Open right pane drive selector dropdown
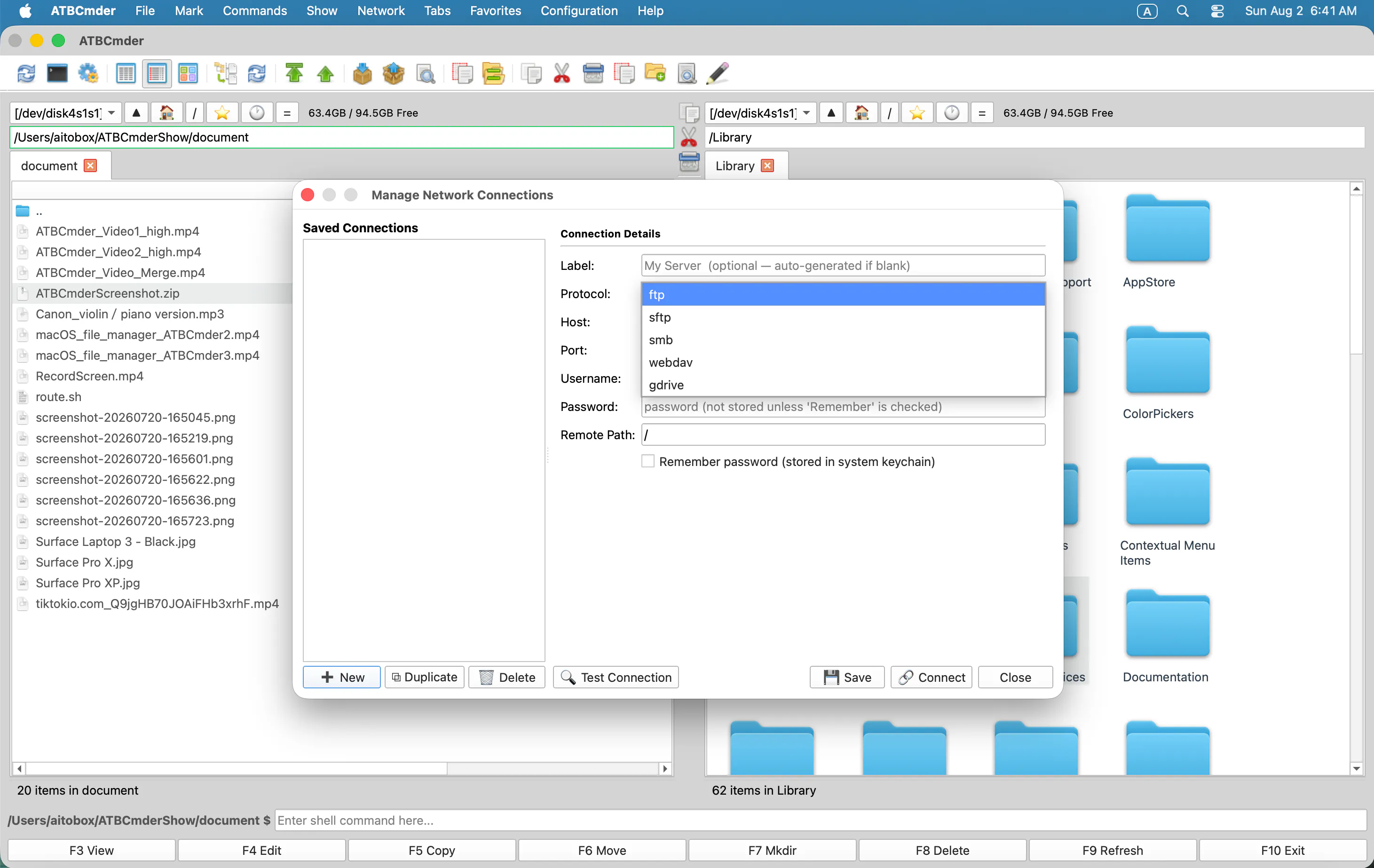 pos(761,113)
